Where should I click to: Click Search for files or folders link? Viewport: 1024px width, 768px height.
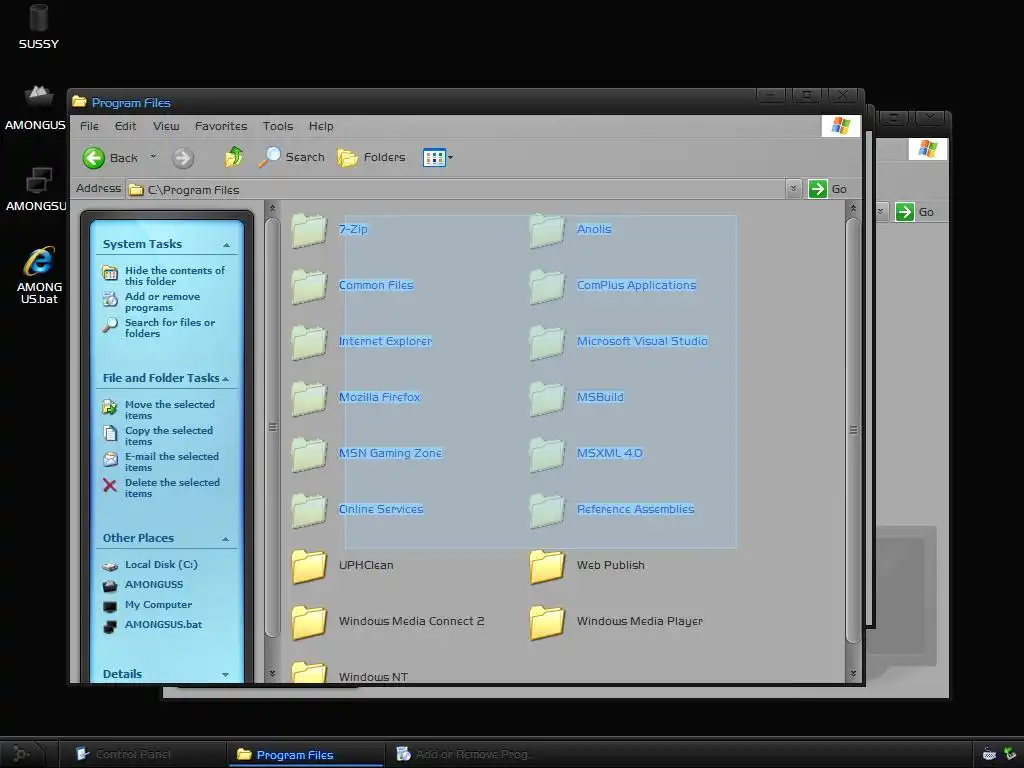(170, 328)
